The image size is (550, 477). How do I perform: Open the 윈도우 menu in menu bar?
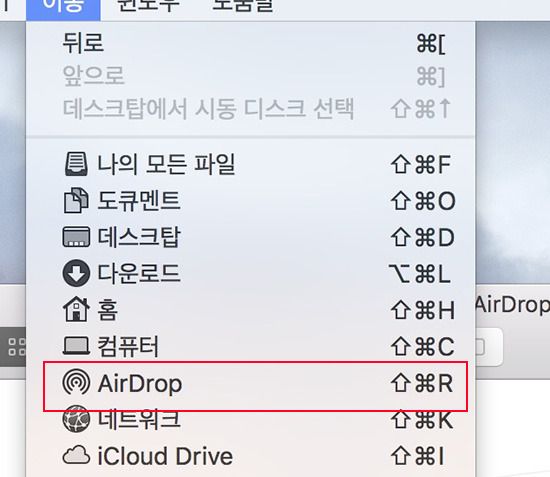[x=148, y=6]
